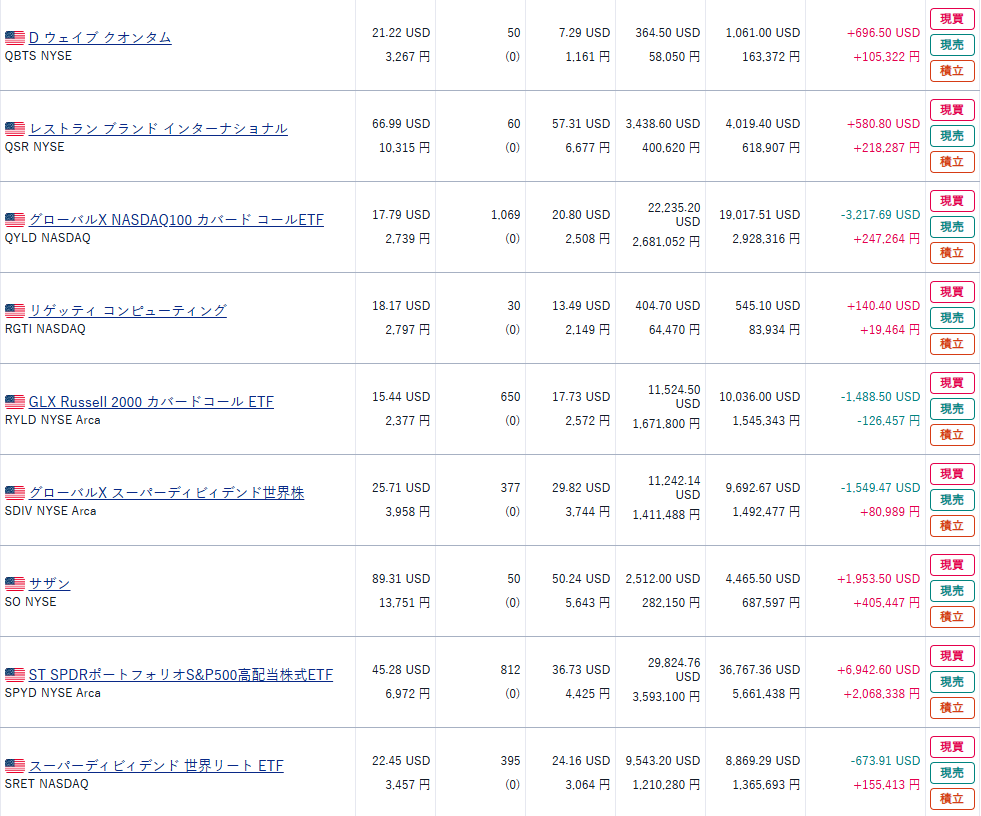
Task: Open the スーパーディビィデンド 世界リート ETF link
Action: (x=156, y=766)
